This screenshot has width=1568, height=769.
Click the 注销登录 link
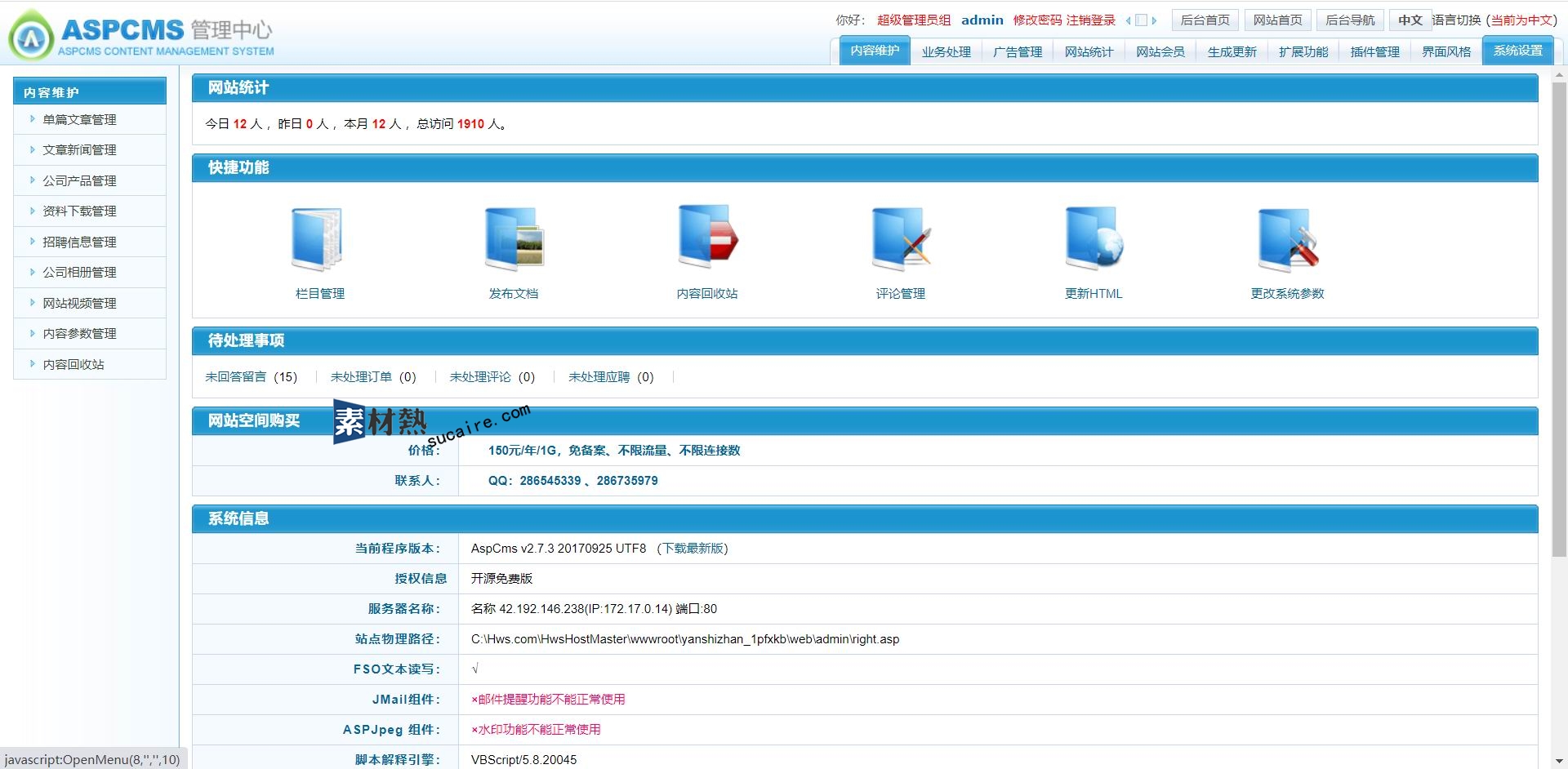click(x=1091, y=20)
